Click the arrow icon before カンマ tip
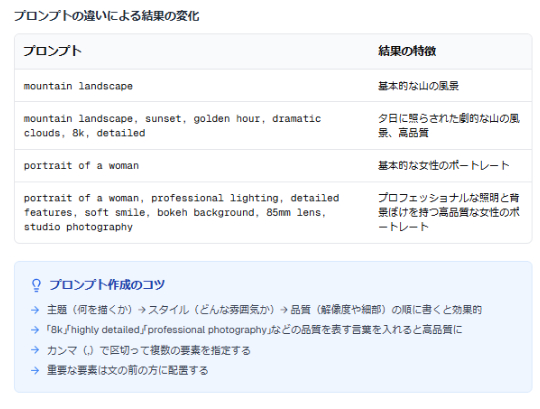The image size is (540, 409). point(35,350)
